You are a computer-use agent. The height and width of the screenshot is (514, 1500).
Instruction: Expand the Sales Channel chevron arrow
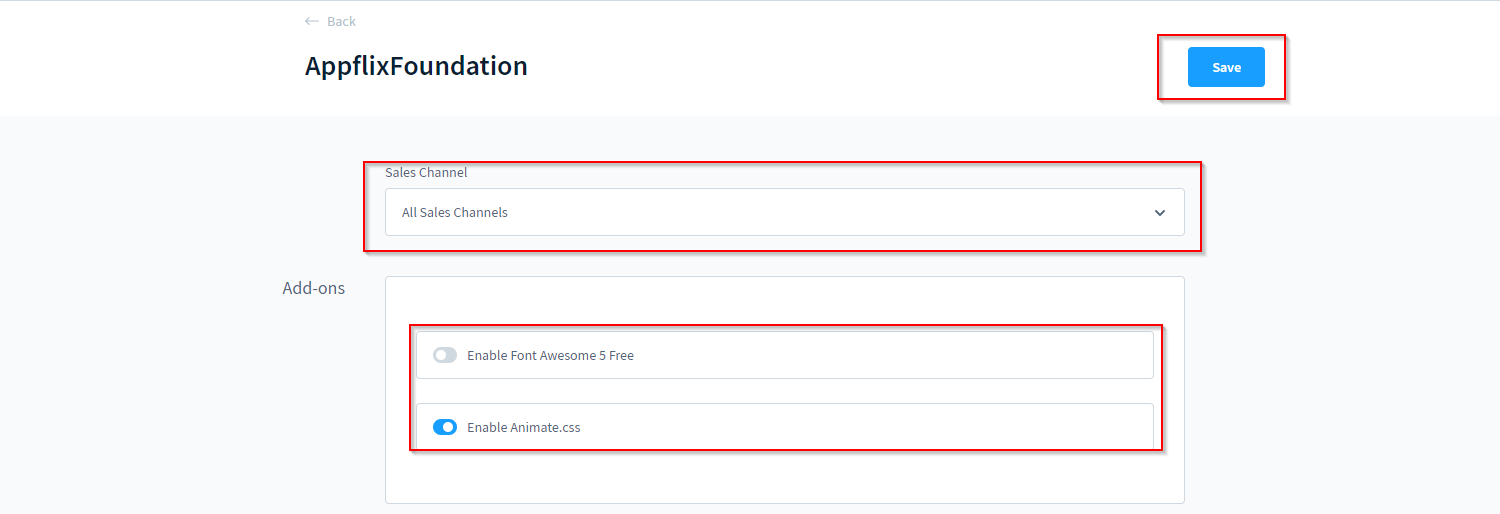pos(1160,213)
